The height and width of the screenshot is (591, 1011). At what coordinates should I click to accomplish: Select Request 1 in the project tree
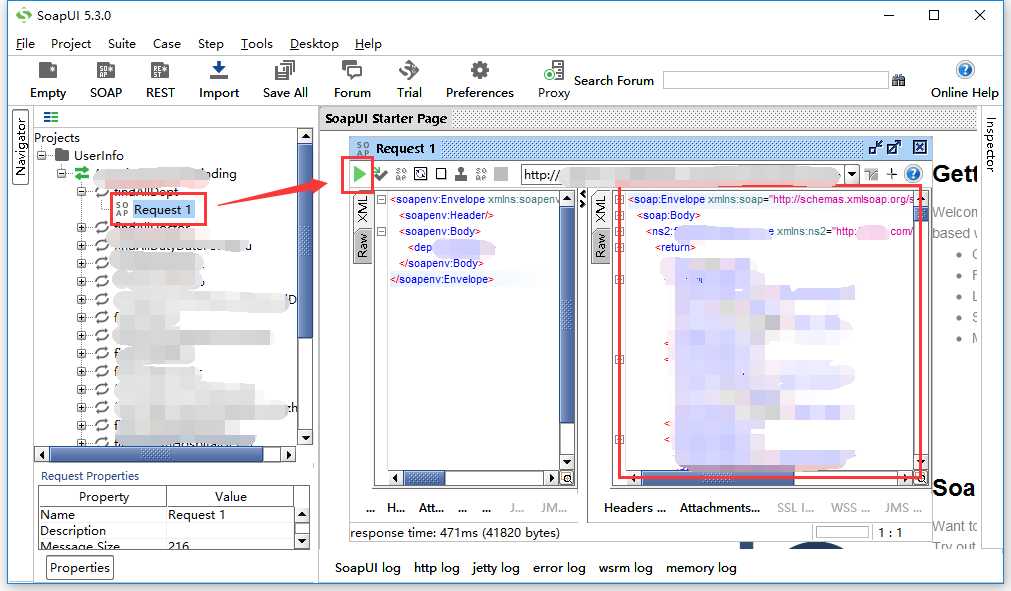tap(162, 209)
